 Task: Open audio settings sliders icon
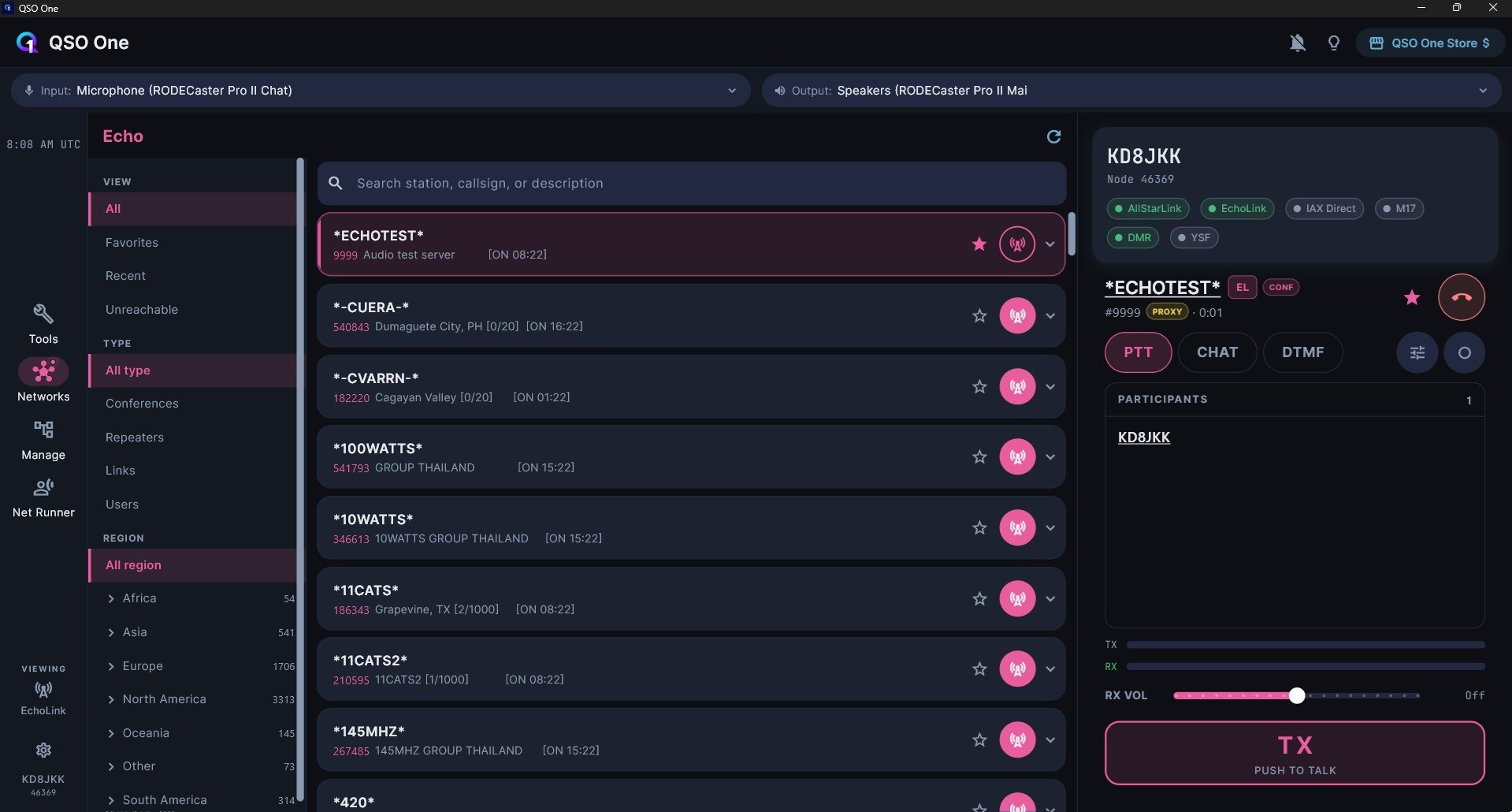[1417, 352]
